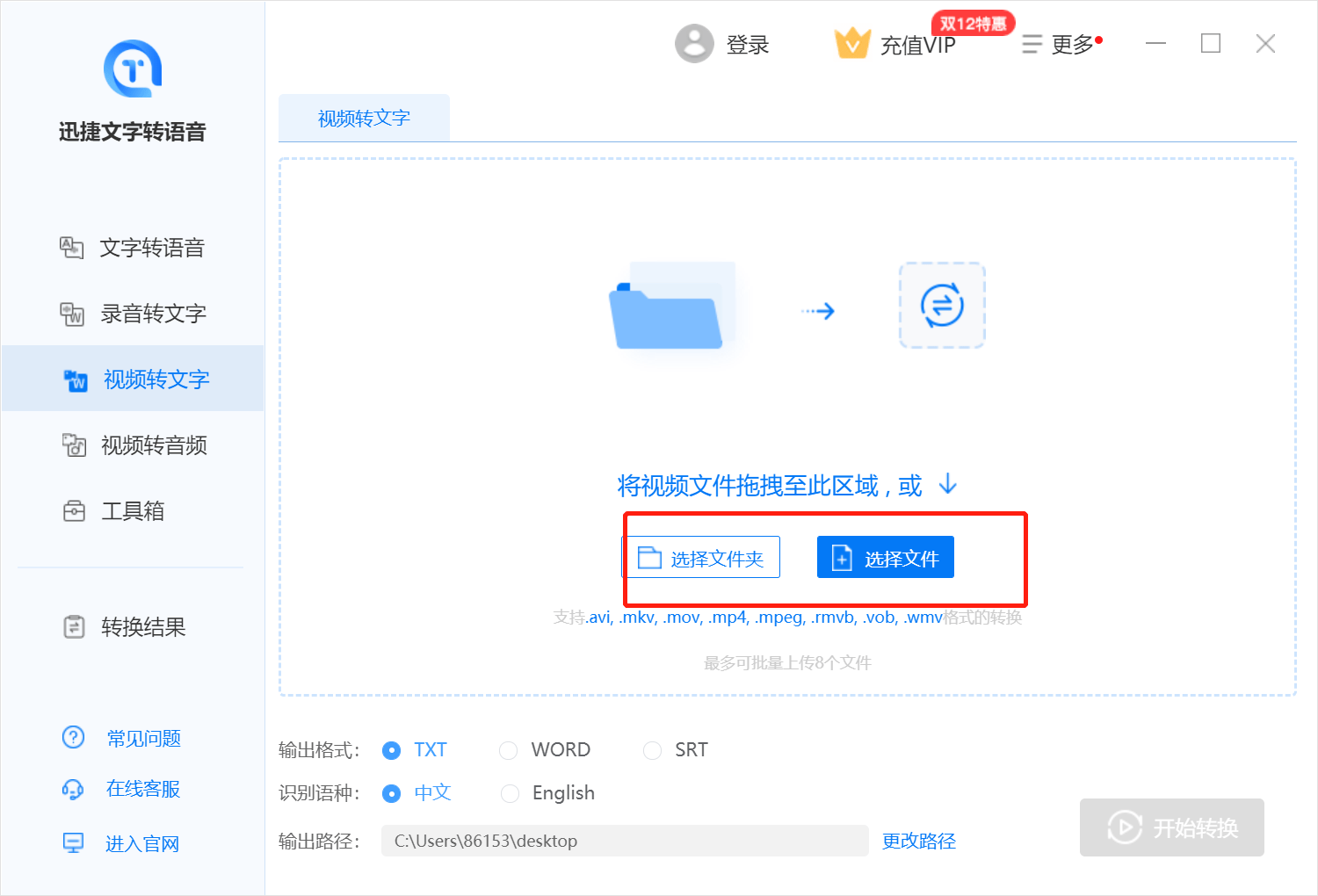Switch to the 视频转文字 tab
This screenshot has height=896, width=1318.
point(364,118)
